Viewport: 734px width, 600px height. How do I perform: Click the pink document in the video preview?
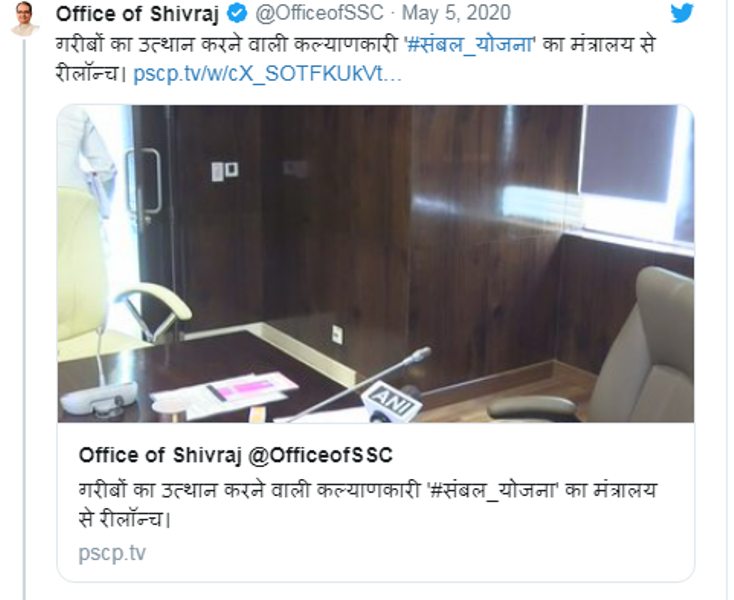pyautogui.click(x=247, y=388)
